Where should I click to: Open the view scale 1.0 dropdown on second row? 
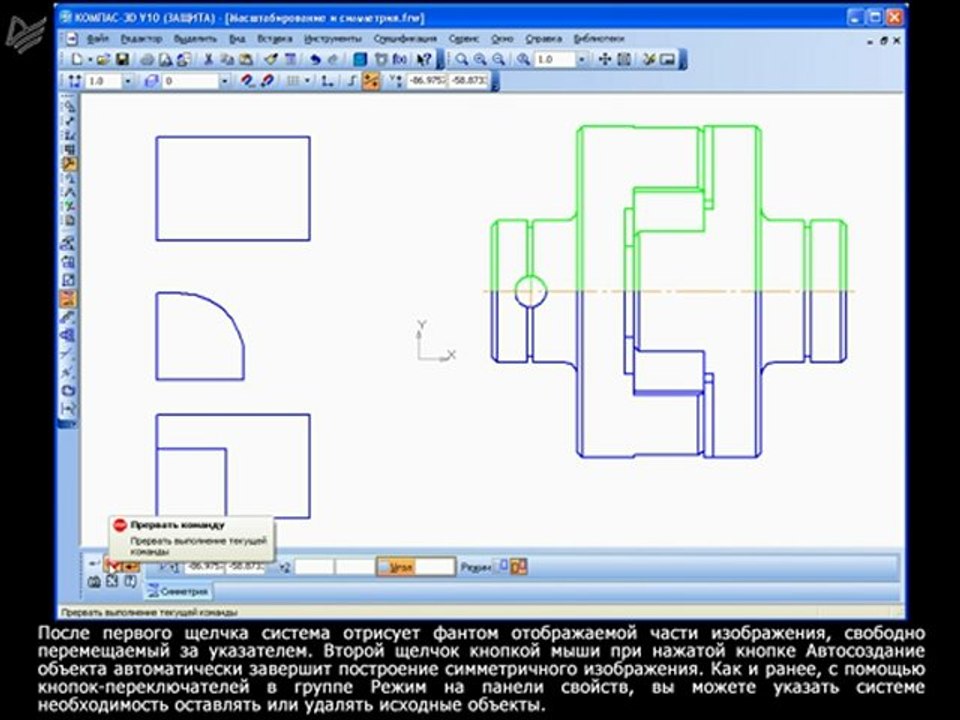pos(128,81)
